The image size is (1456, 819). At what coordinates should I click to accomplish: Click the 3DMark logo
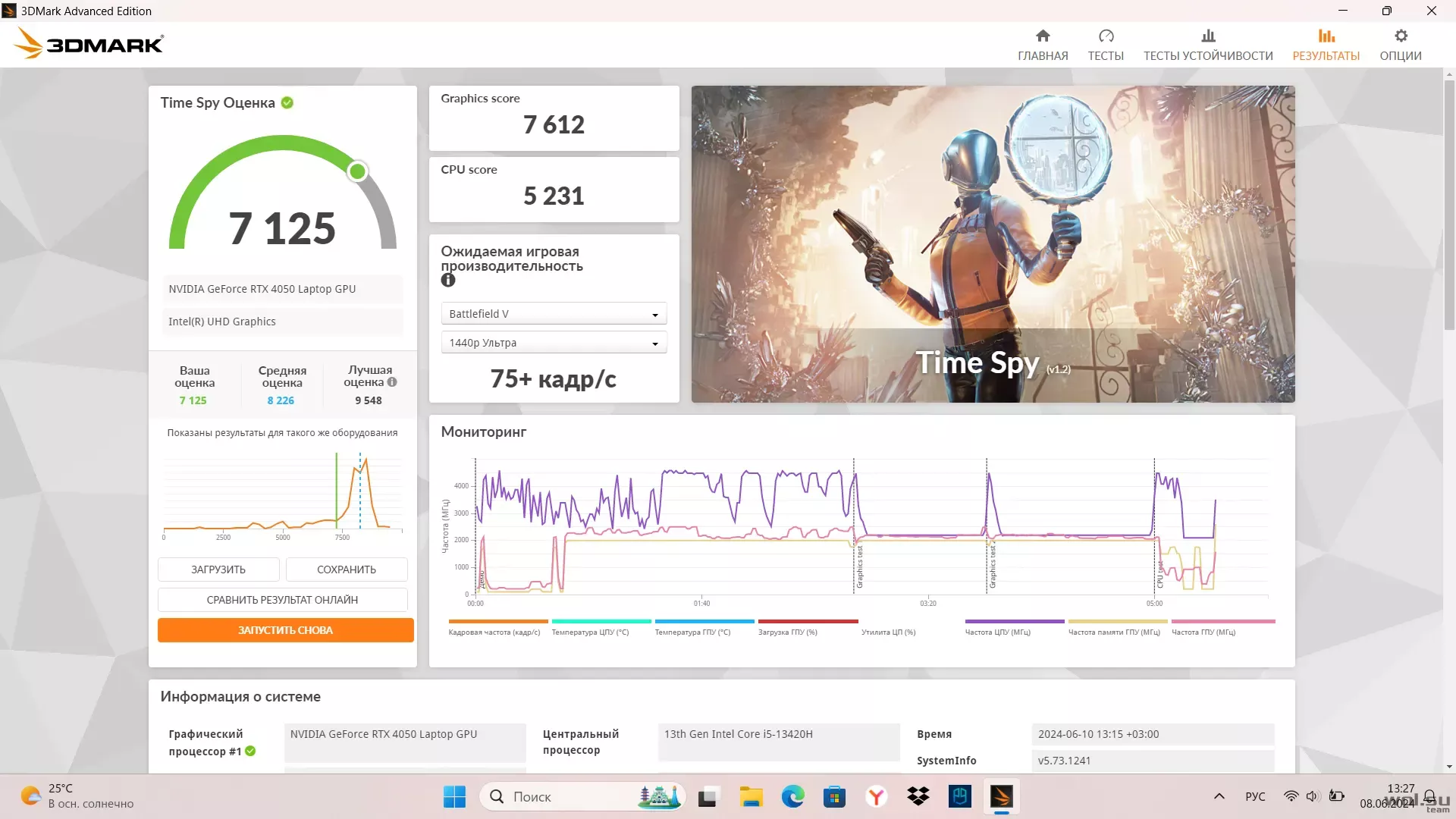click(x=88, y=43)
